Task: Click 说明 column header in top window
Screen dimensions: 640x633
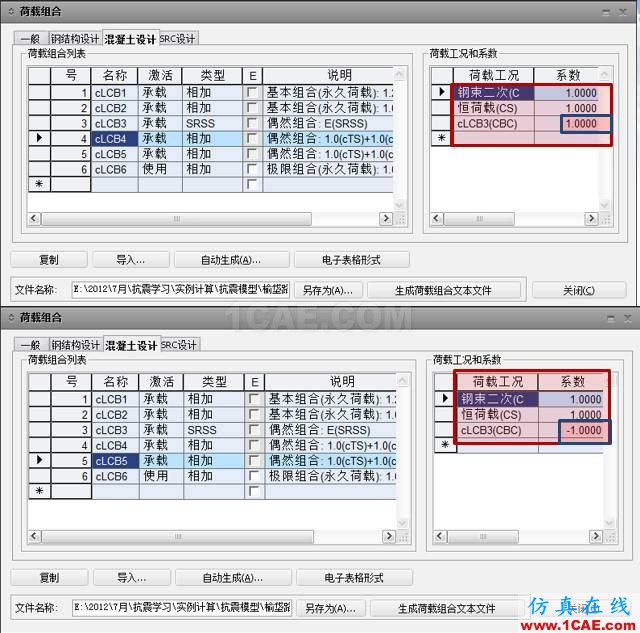Action: (329, 76)
